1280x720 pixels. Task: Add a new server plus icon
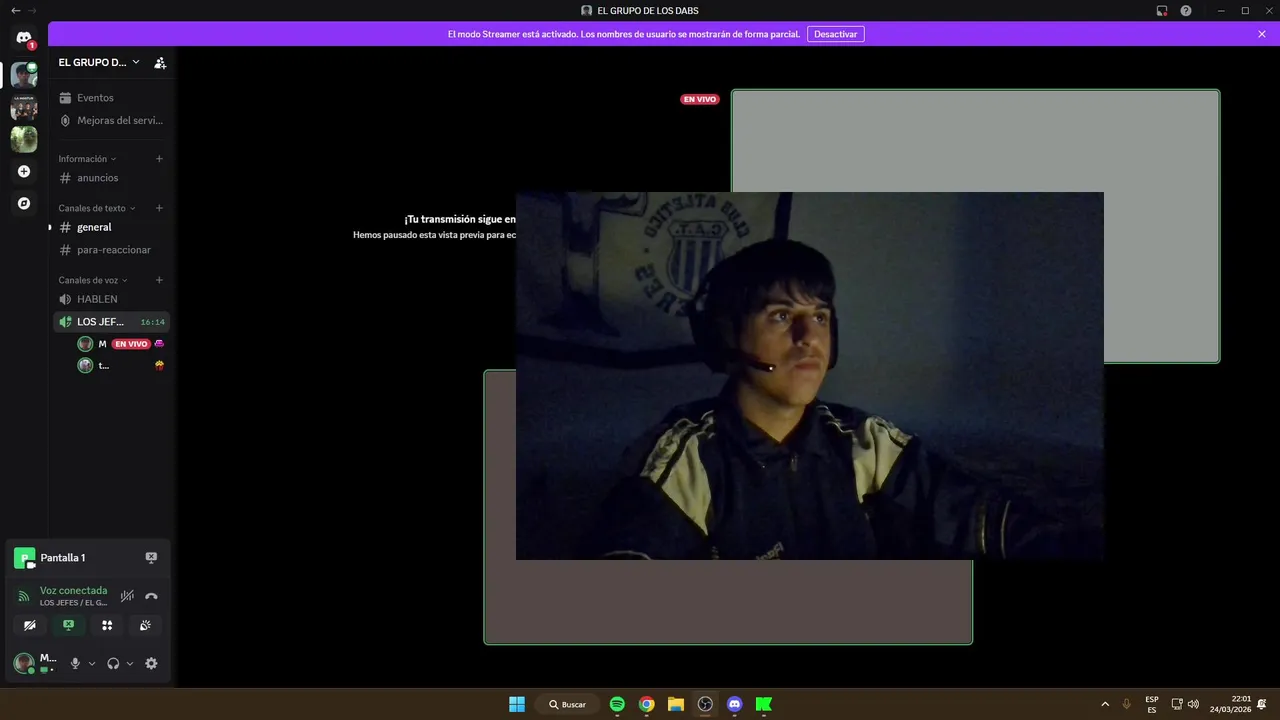click(x=24, y=171)
